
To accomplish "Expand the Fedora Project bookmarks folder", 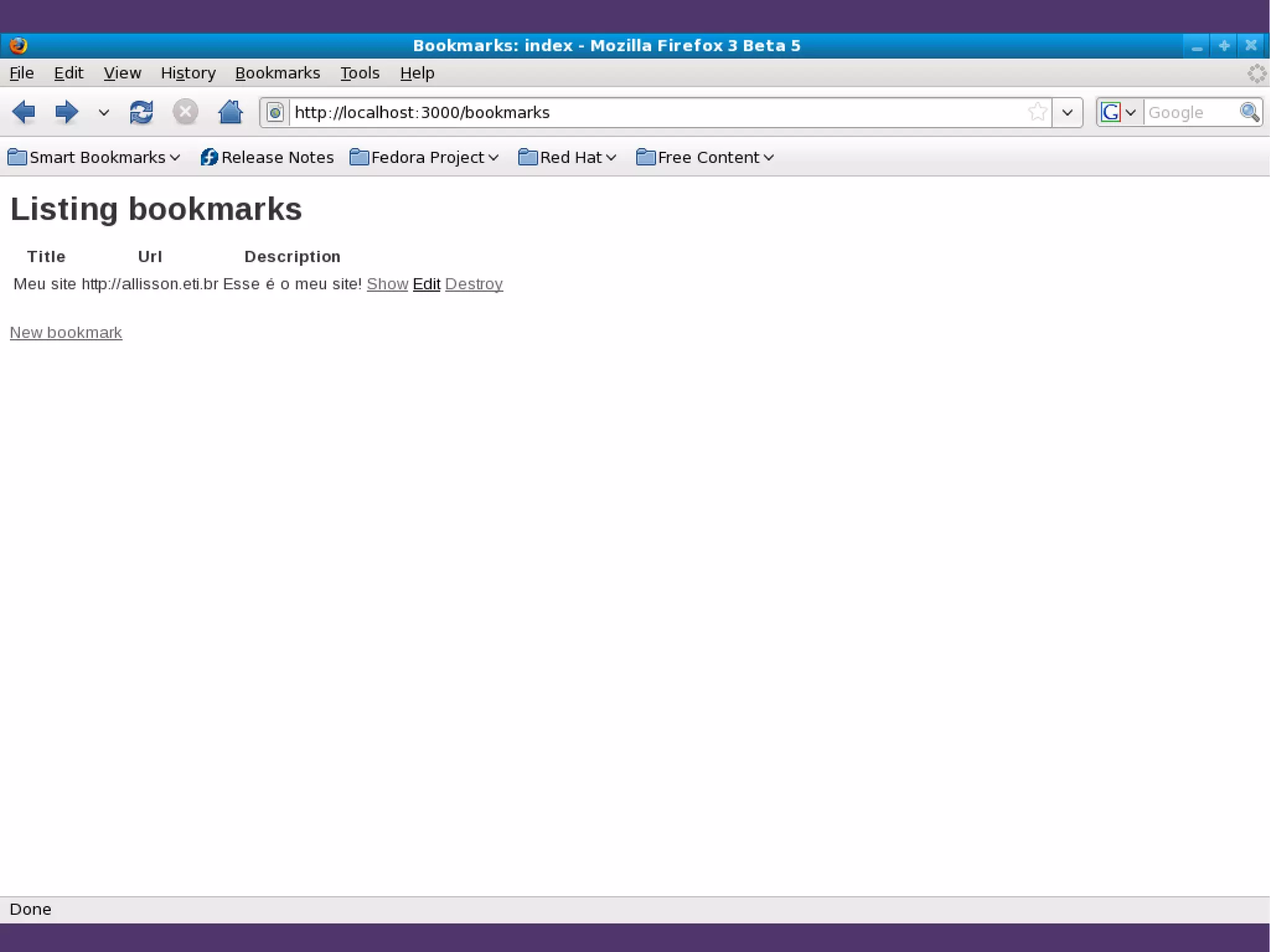I will [x=424, y=158].
